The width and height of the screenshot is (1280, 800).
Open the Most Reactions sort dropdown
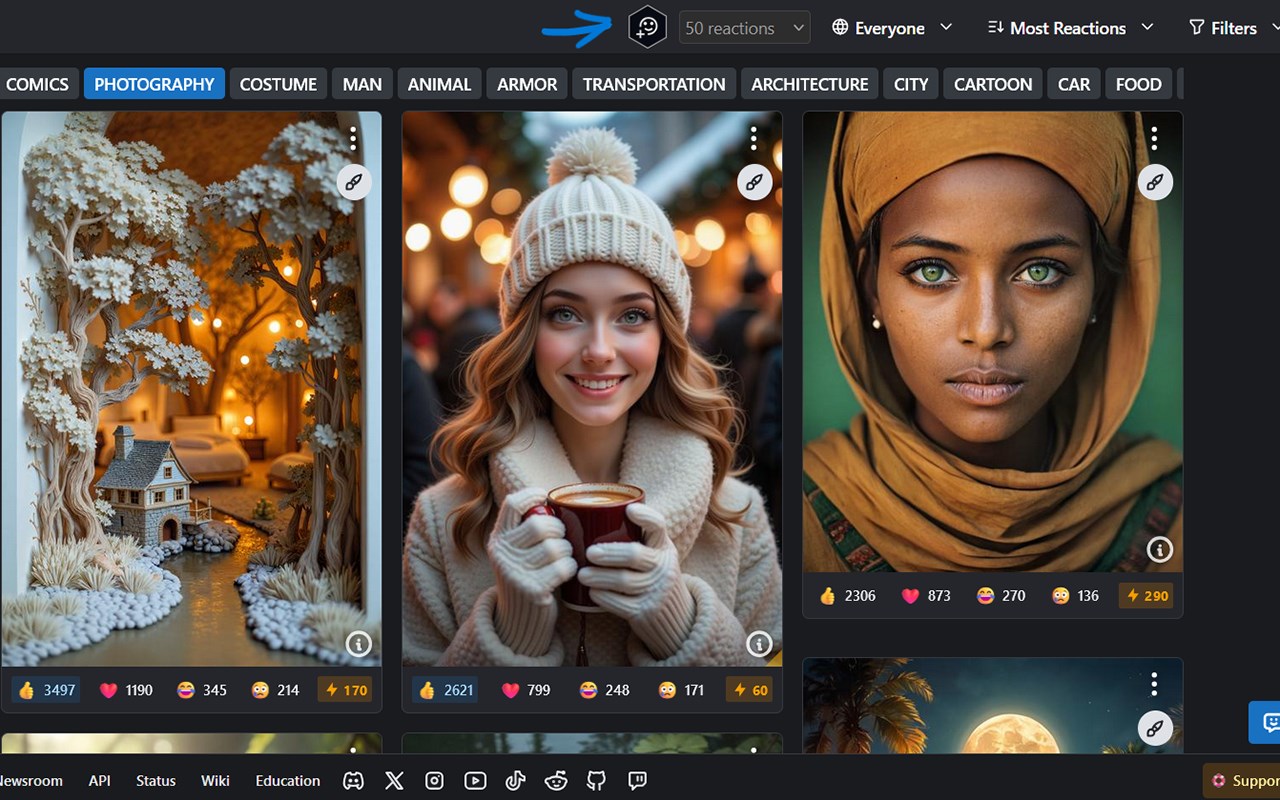coord(1069,28)
